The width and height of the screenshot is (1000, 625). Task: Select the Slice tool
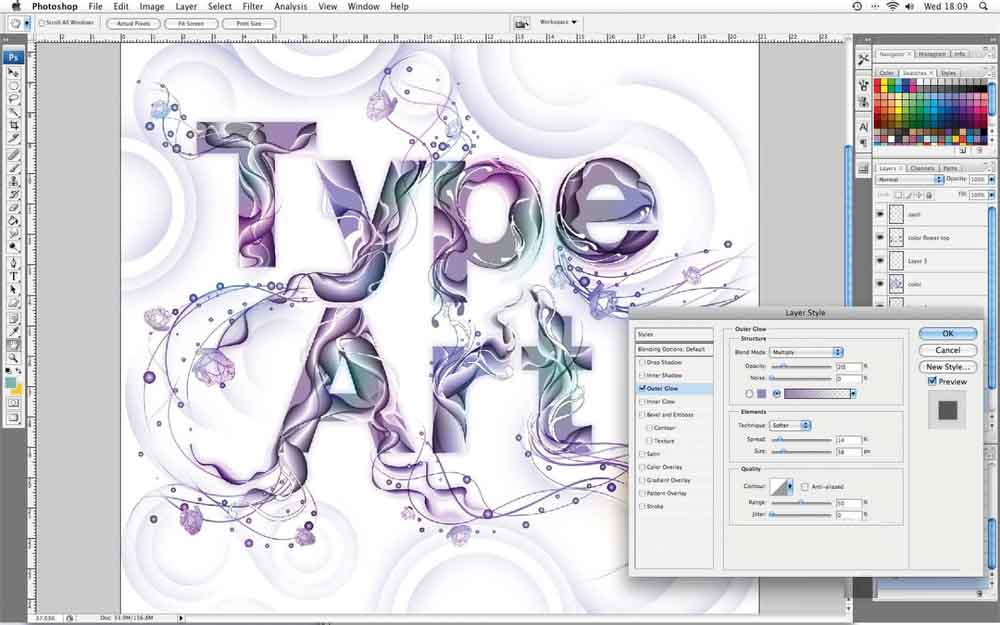point(13,138)
